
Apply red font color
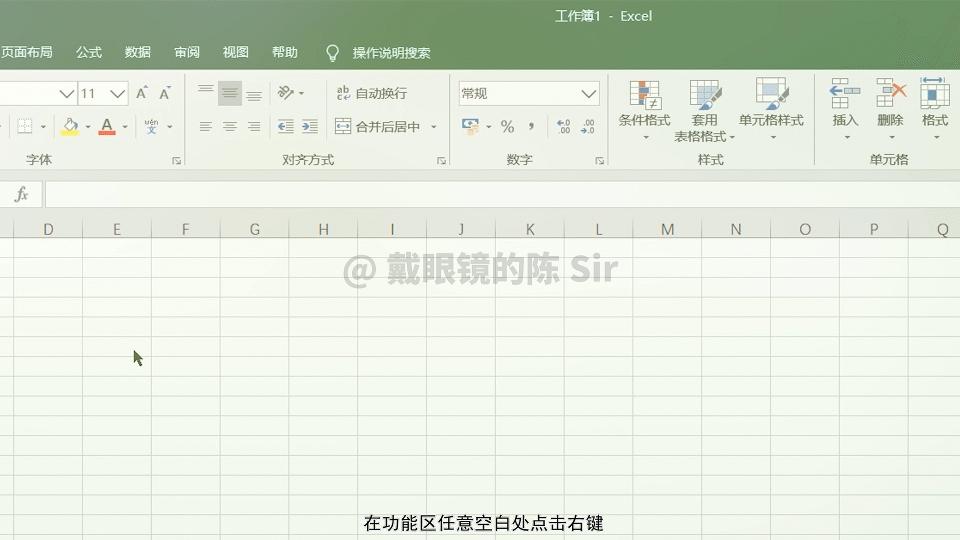(107, 127)
